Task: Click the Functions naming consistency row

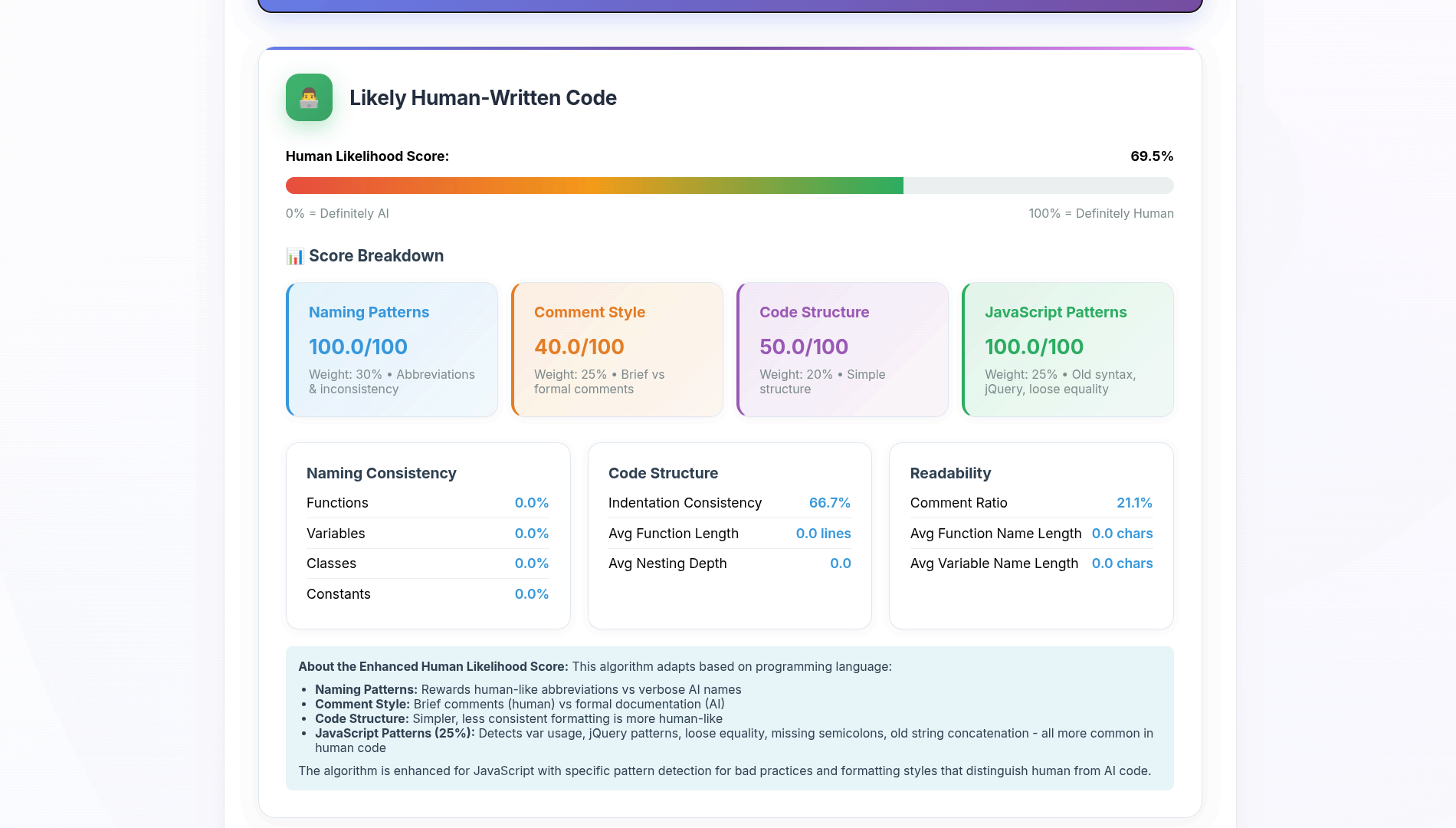Action: [427, 503]
